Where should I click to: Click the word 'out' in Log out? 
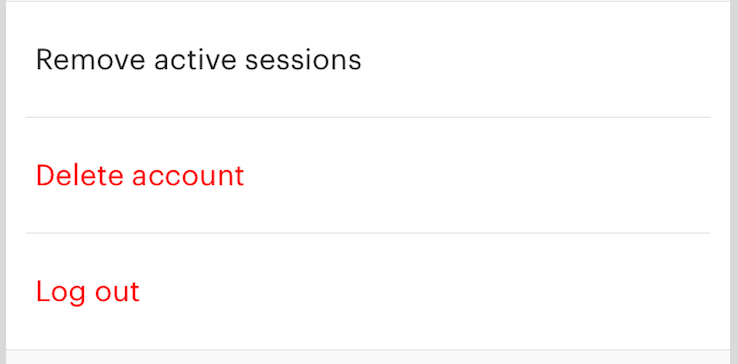click(x=117, y=292)
